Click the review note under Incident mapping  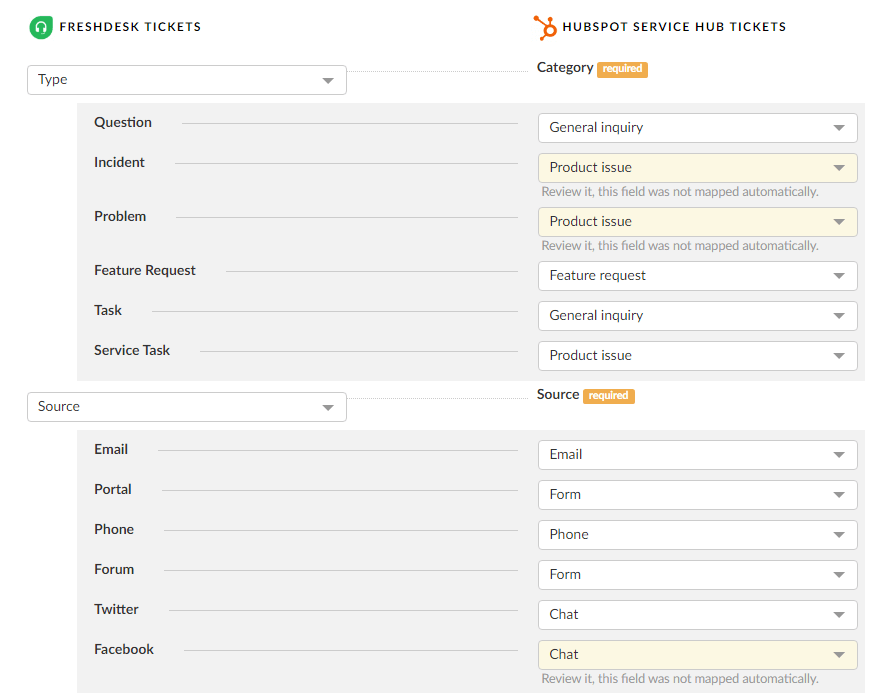click(680, 192)
